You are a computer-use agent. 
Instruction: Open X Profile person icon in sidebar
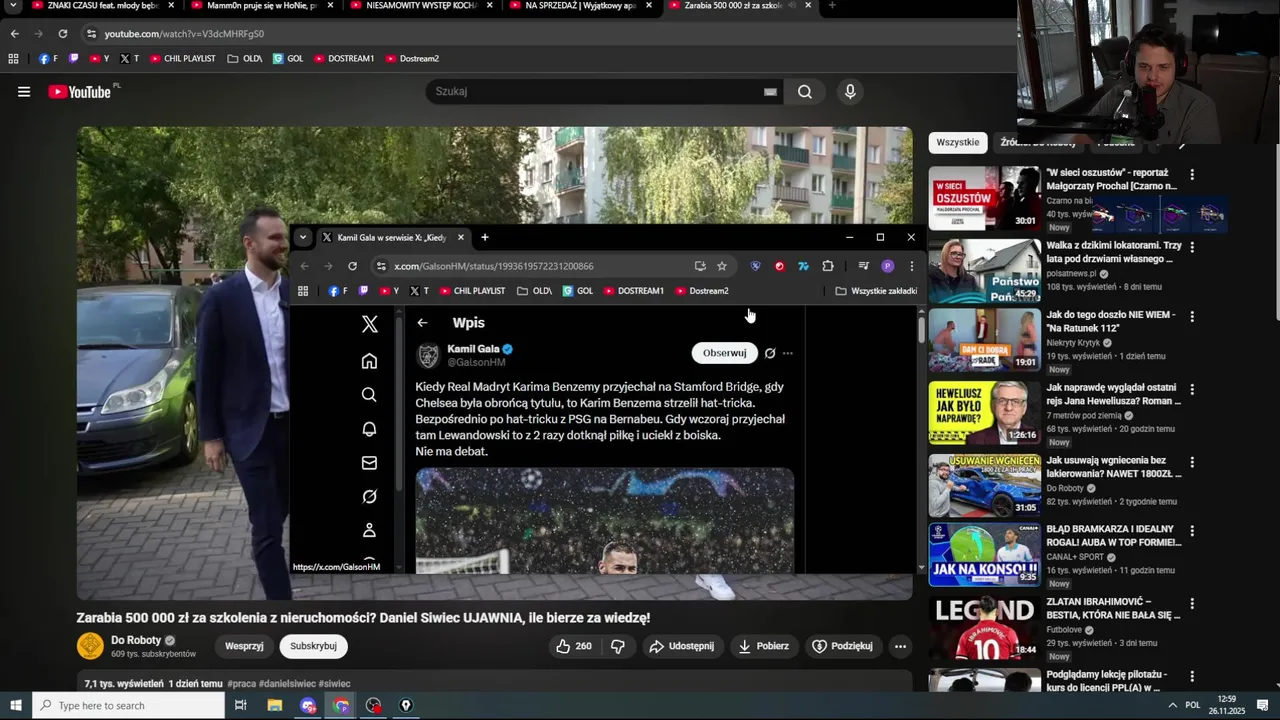369,530
